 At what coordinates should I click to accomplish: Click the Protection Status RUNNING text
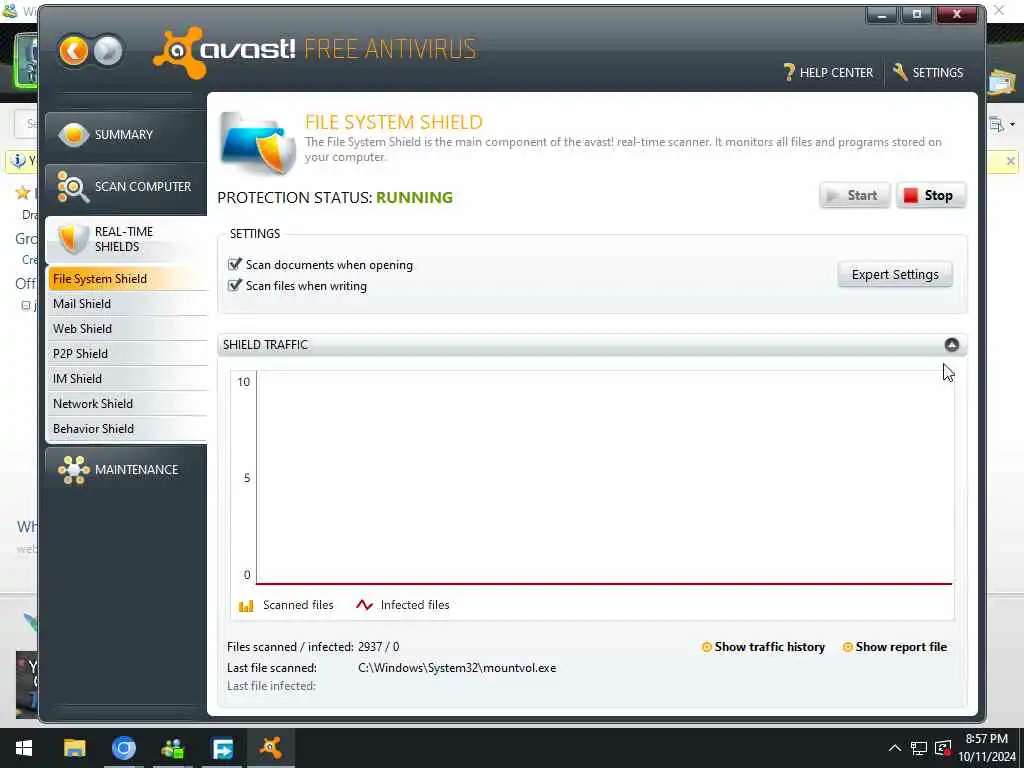pyautogui.click(x=414, y=198)
